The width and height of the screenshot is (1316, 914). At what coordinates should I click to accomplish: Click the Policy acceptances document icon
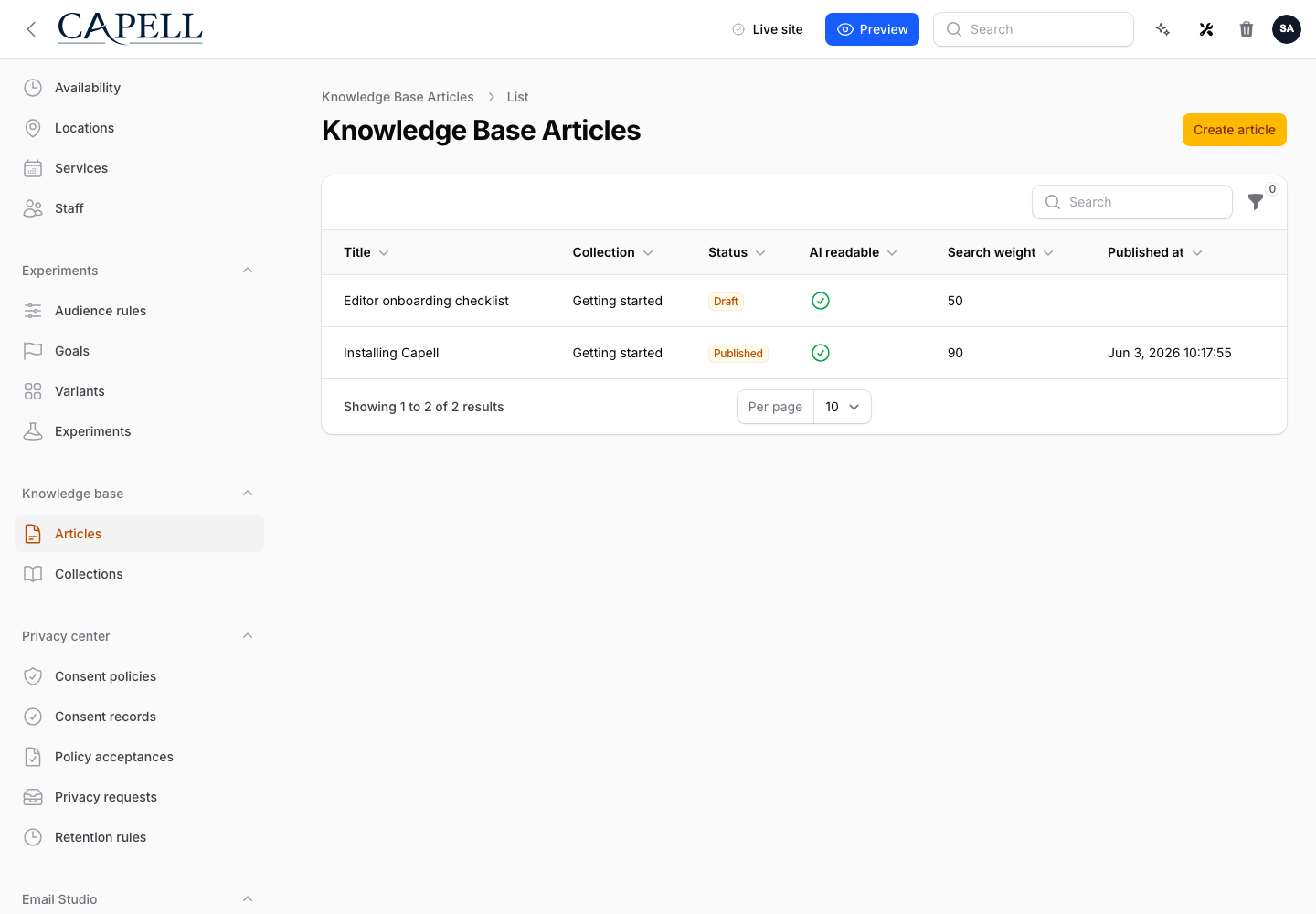point(33,757)
